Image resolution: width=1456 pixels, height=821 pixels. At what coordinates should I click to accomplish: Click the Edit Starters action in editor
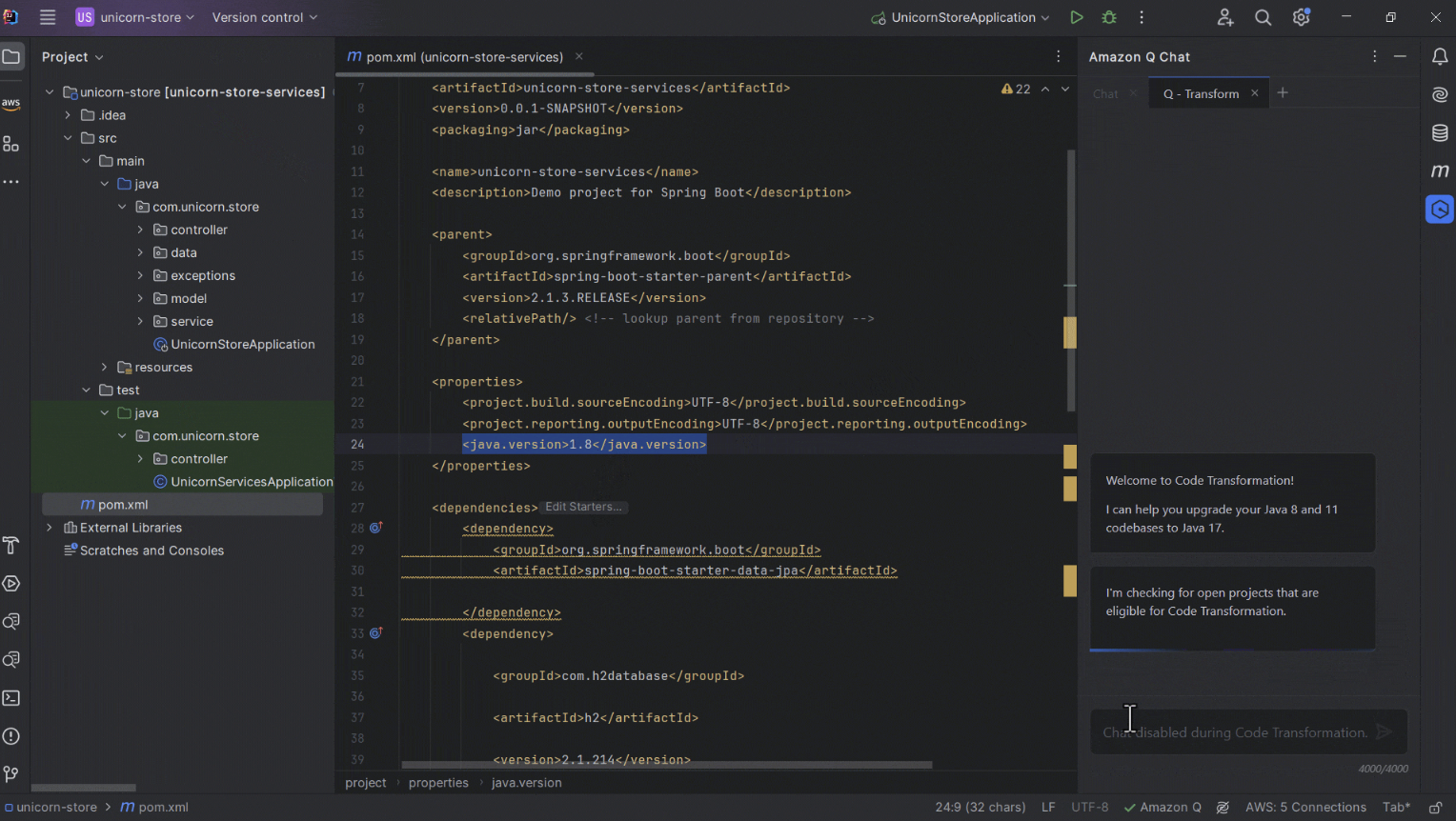pos(582,507)
